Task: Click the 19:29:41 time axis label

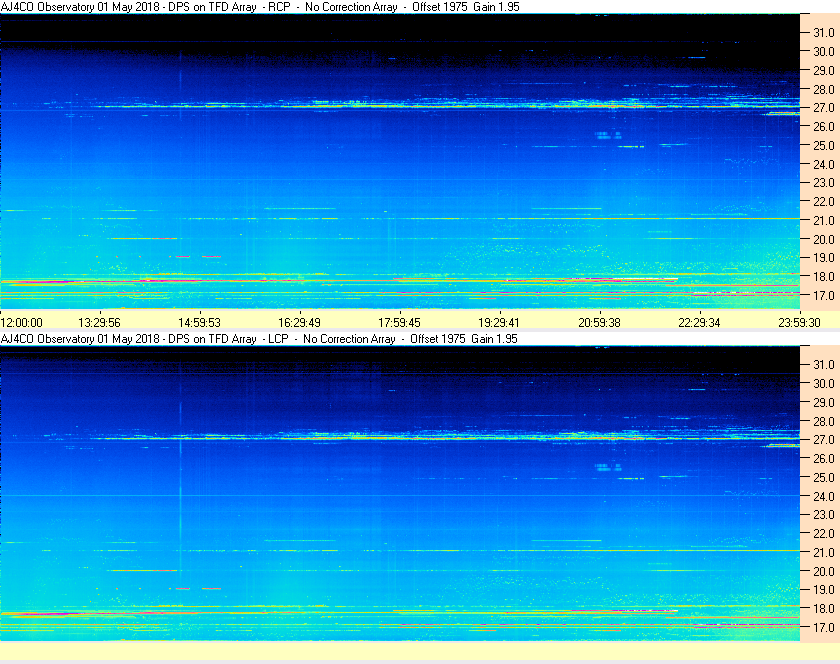Action: tap(499, 323)
